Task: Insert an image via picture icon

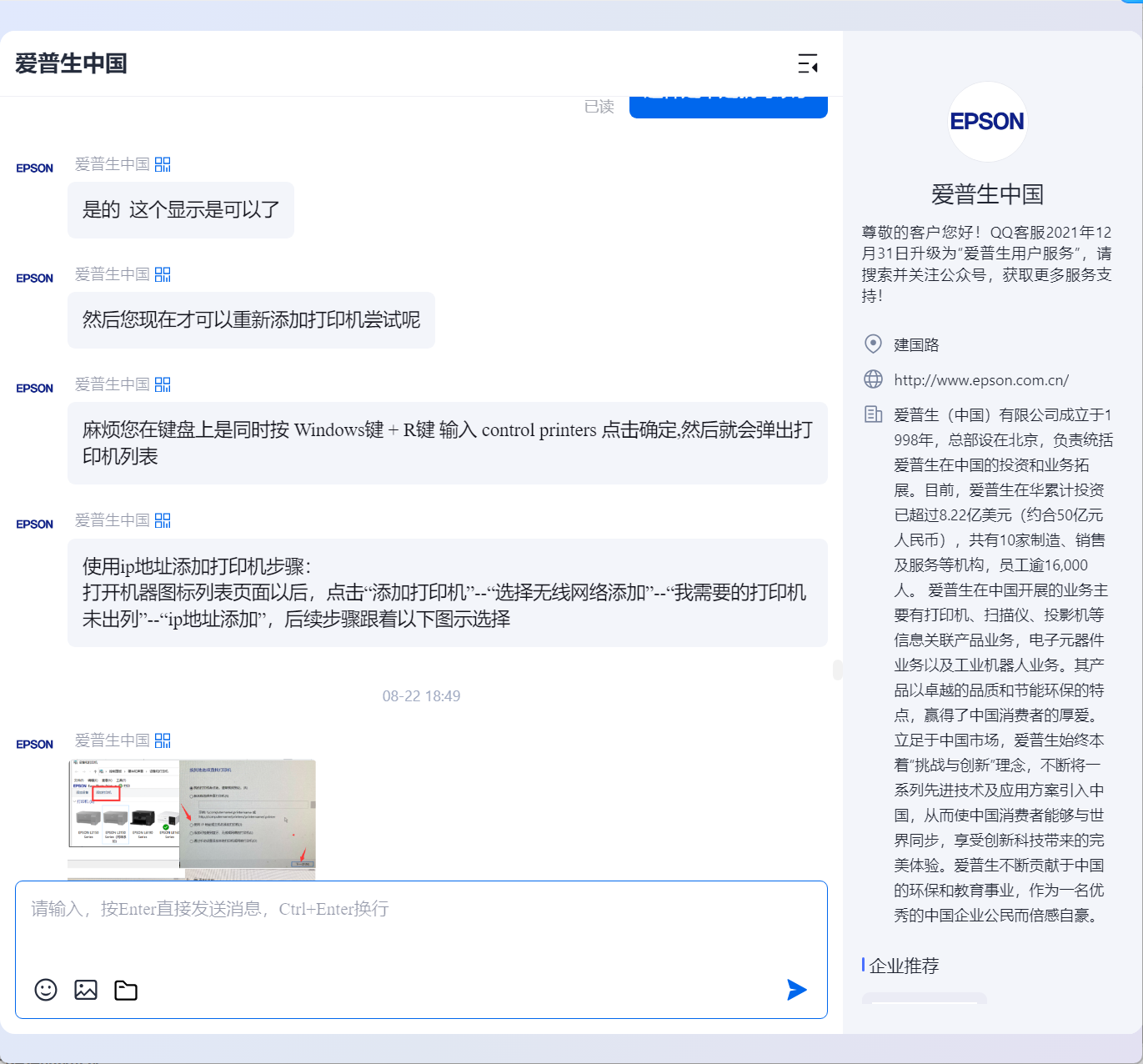Action: click(86, 990)
